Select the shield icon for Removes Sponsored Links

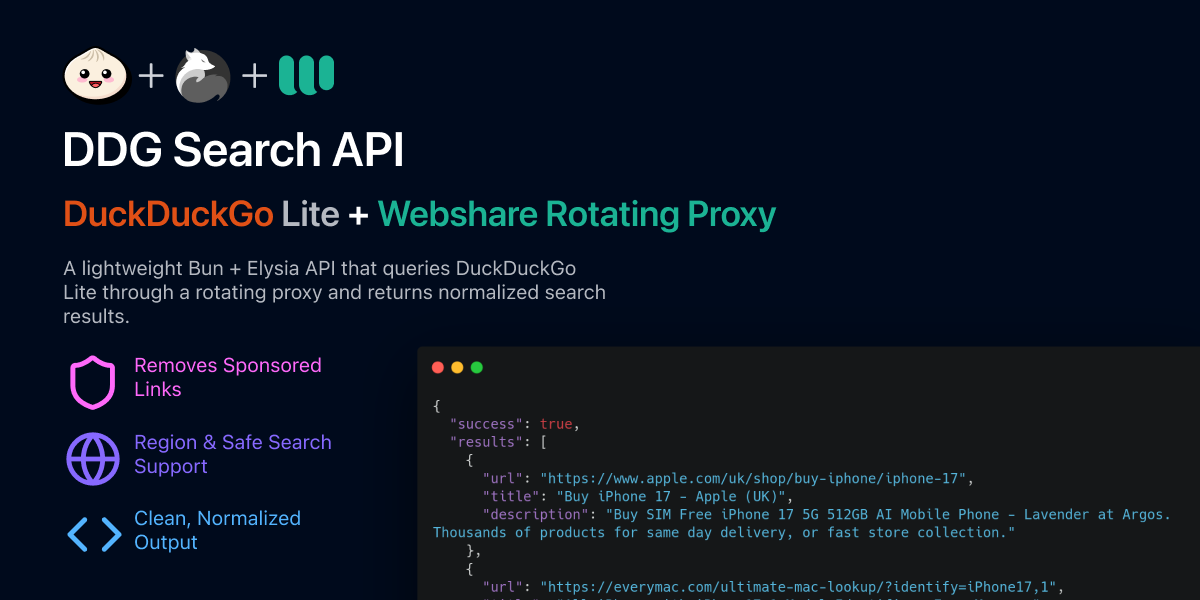tap(92, 383)
